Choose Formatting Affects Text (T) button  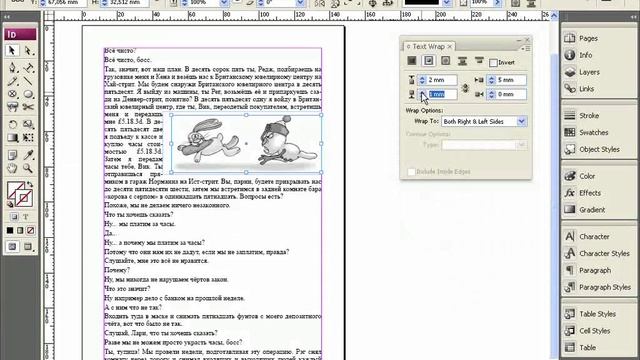(x=25, y=217)
